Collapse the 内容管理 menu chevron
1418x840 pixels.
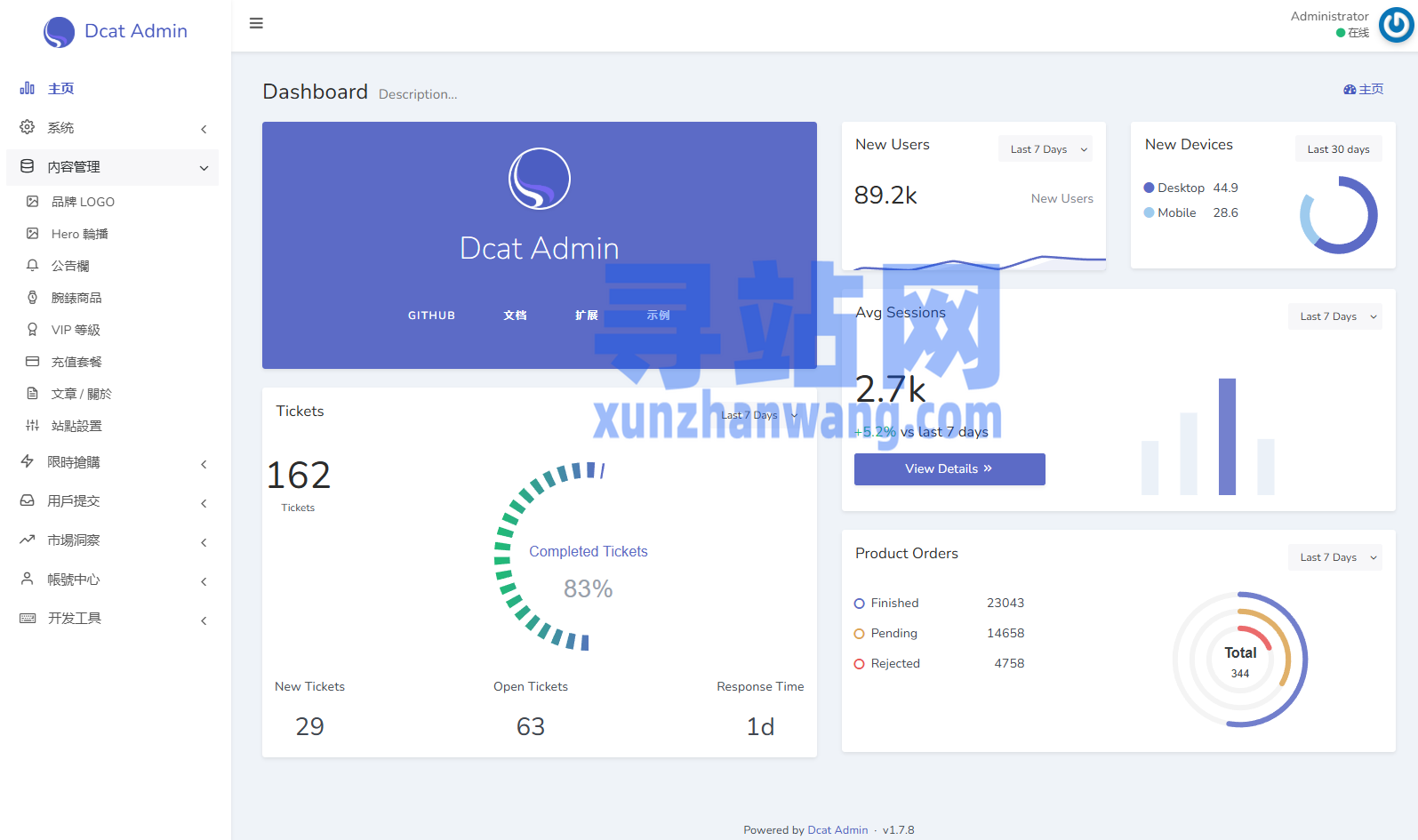(204, 168)
